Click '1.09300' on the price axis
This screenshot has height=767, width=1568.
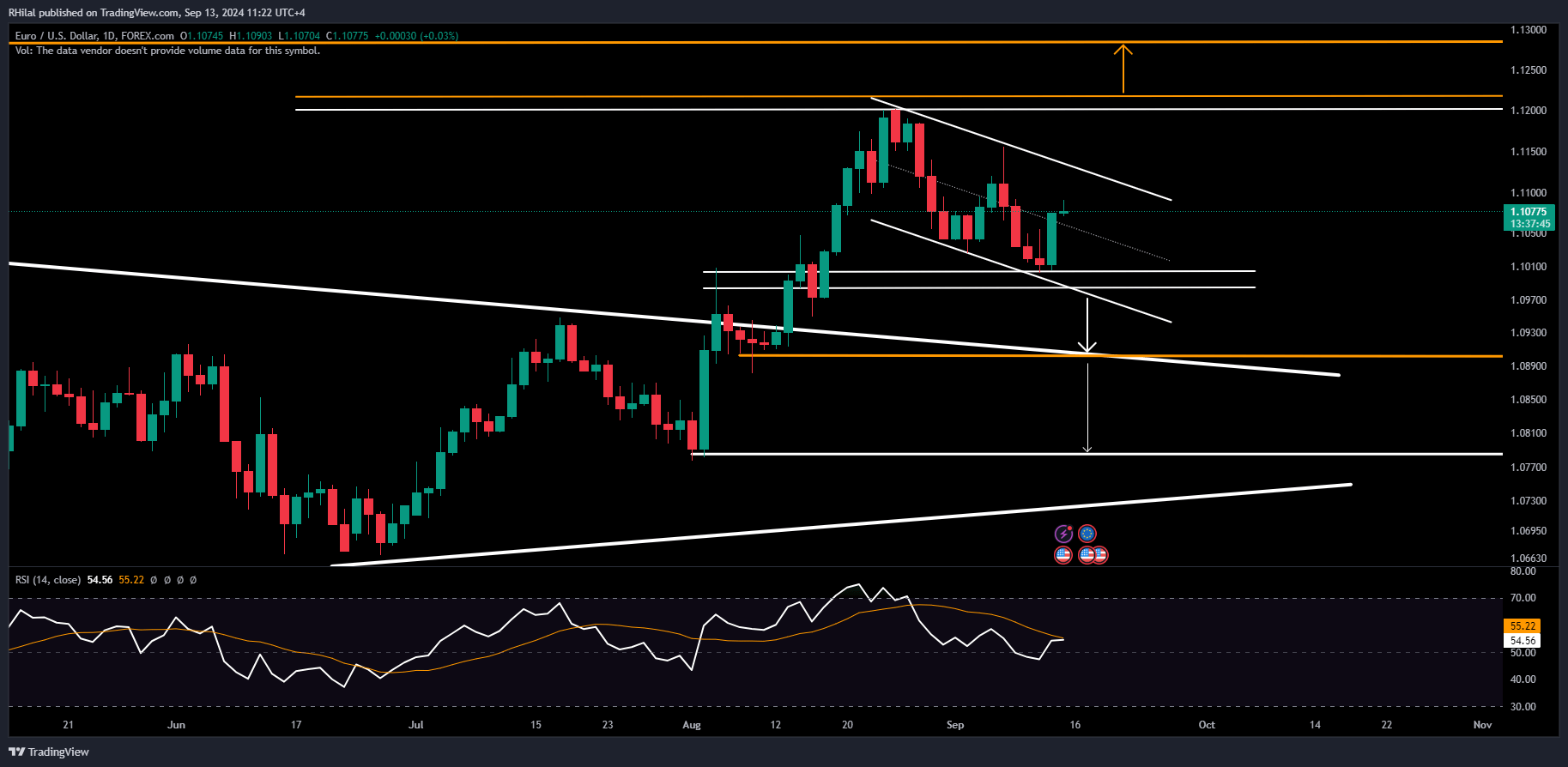pyautogui.click(x=1529, y=333)
